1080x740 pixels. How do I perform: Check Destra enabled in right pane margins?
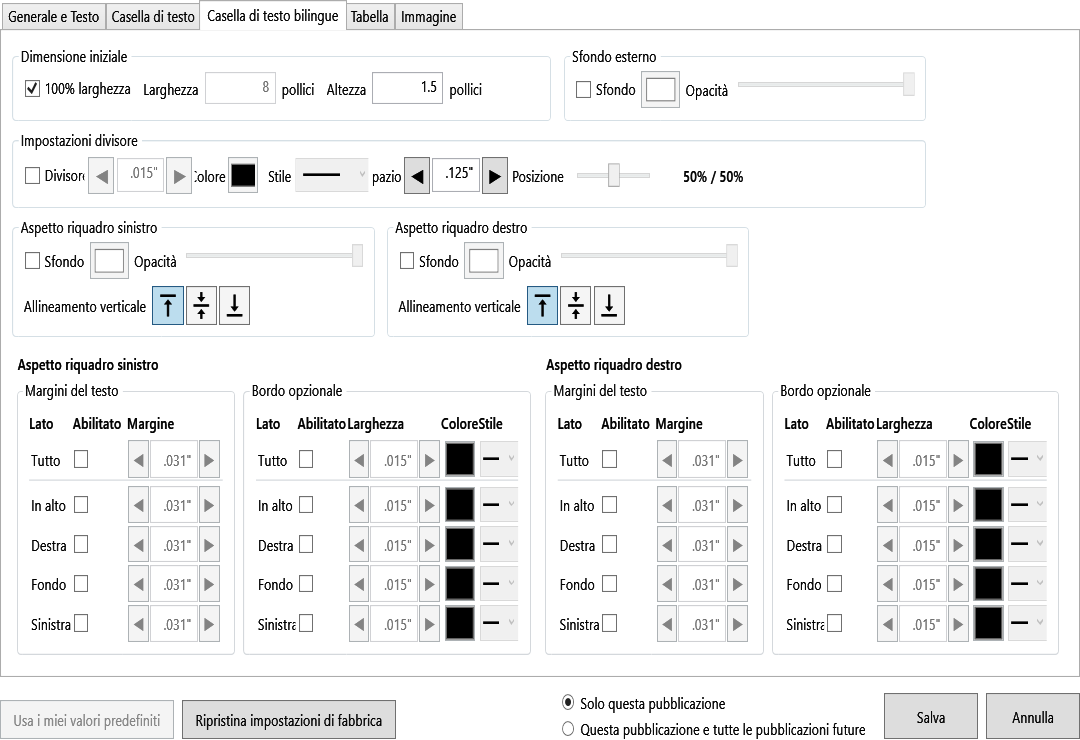(610, 544)
